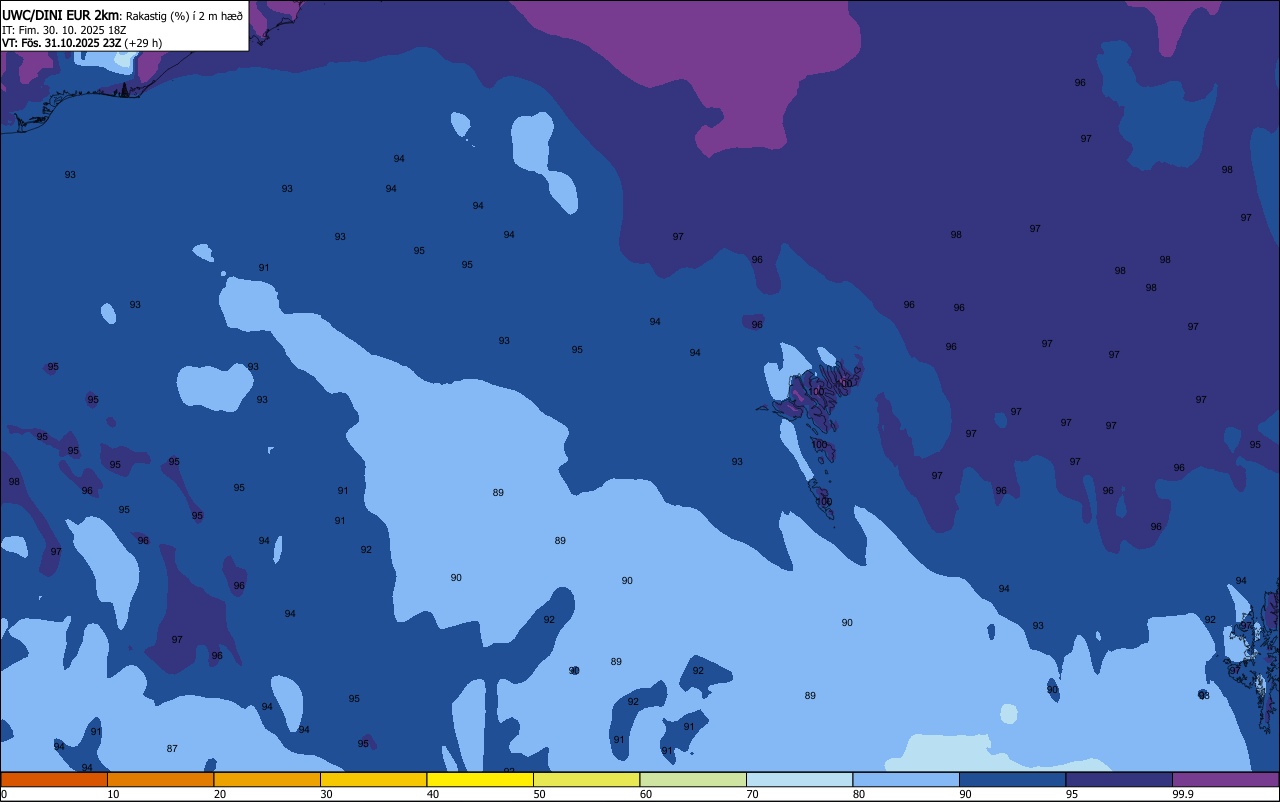Viewport: 1280px width, 802px height.
Task: Click the "(+29 h)" forecast offset text
Action: pos(143,43)
